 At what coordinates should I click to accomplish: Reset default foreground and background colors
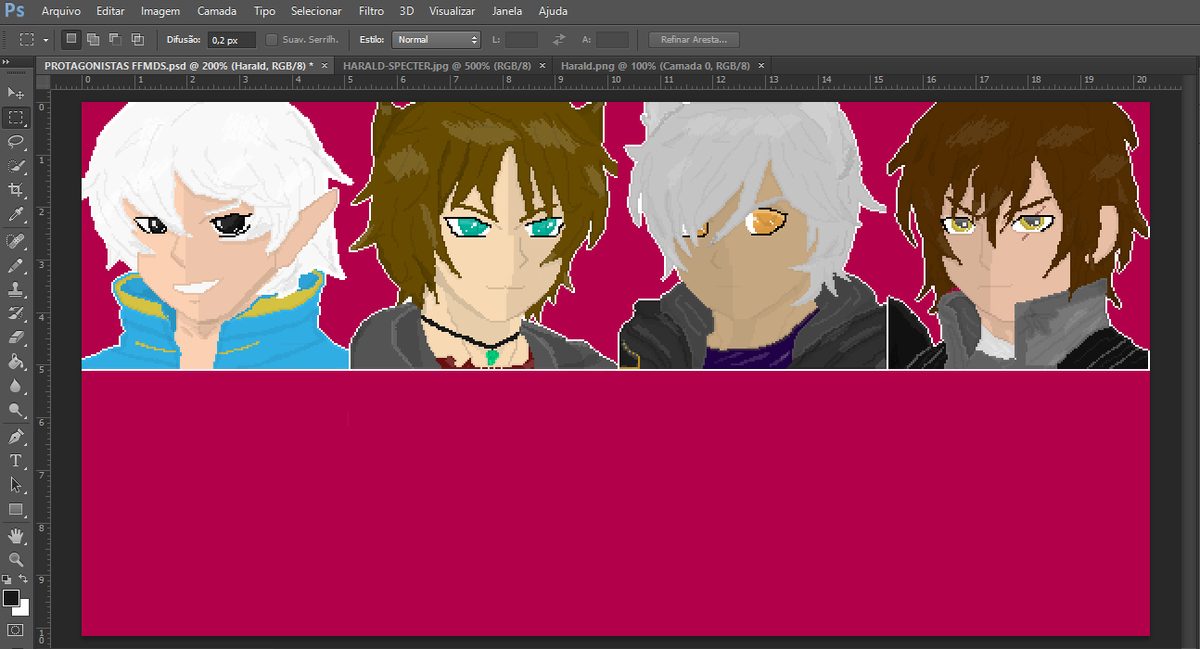click(6, 579)
